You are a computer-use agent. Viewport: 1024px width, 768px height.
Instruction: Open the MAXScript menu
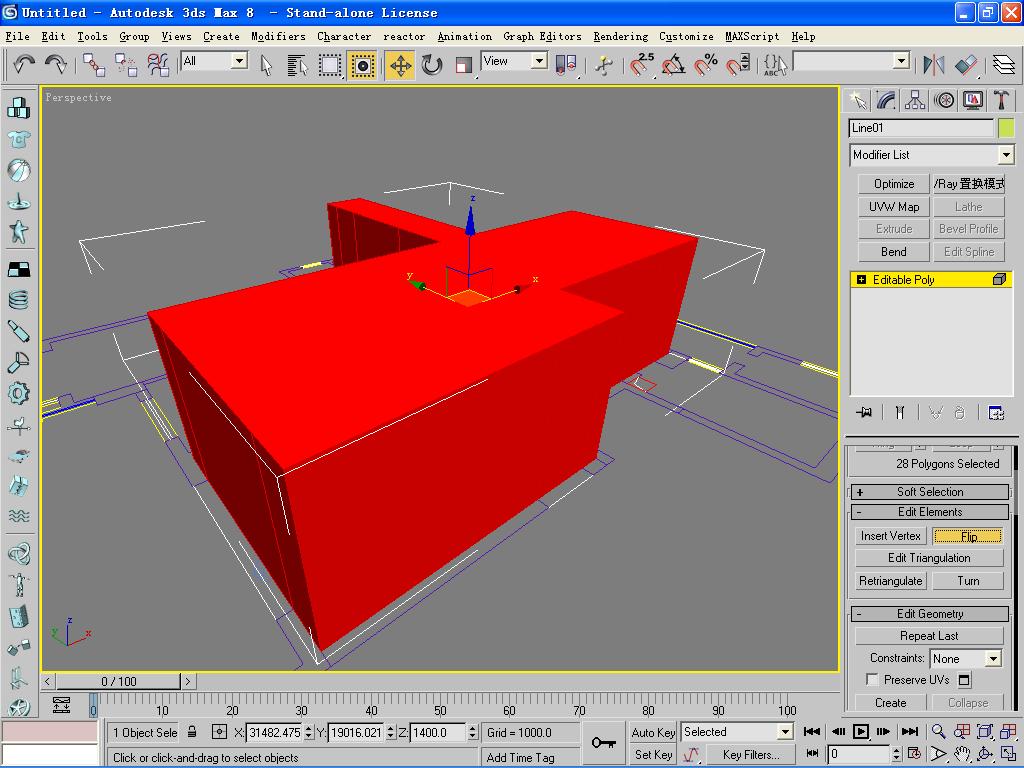(752, 37)
